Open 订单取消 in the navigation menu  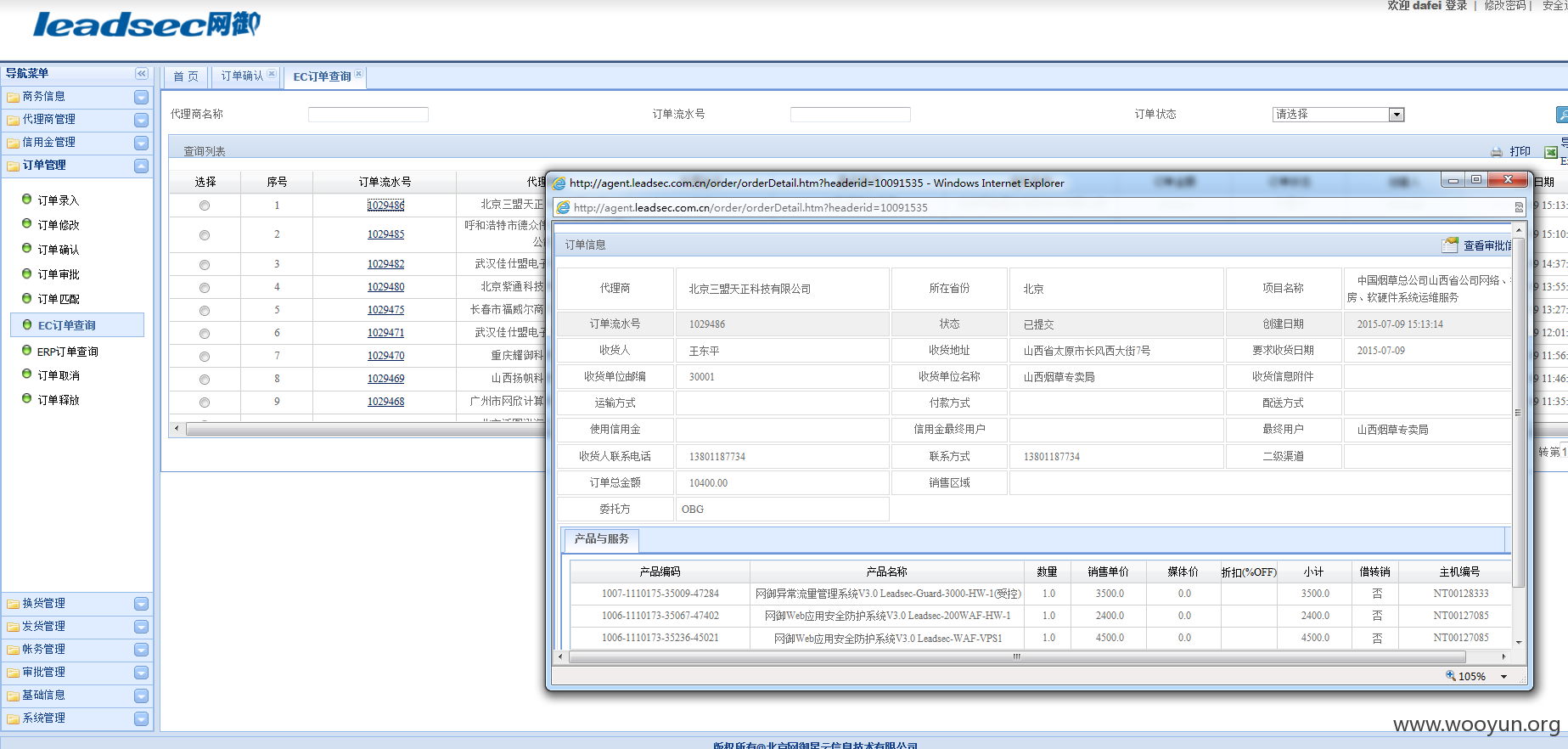(59, 375)
